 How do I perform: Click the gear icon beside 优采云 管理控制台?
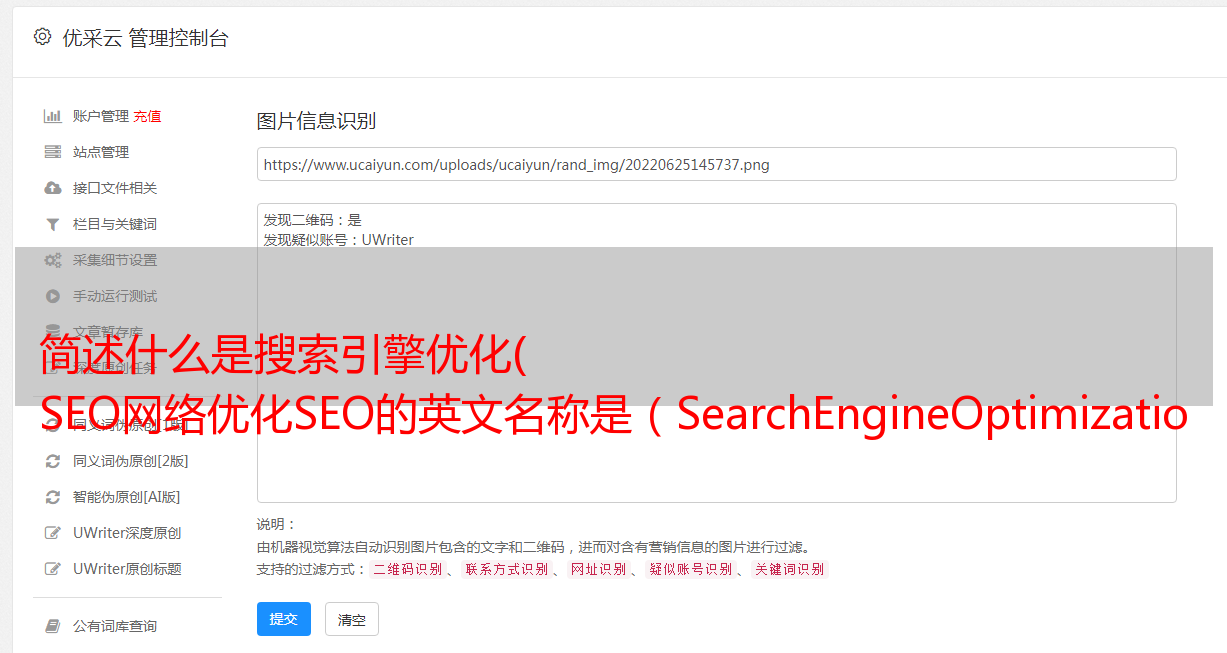42,37
